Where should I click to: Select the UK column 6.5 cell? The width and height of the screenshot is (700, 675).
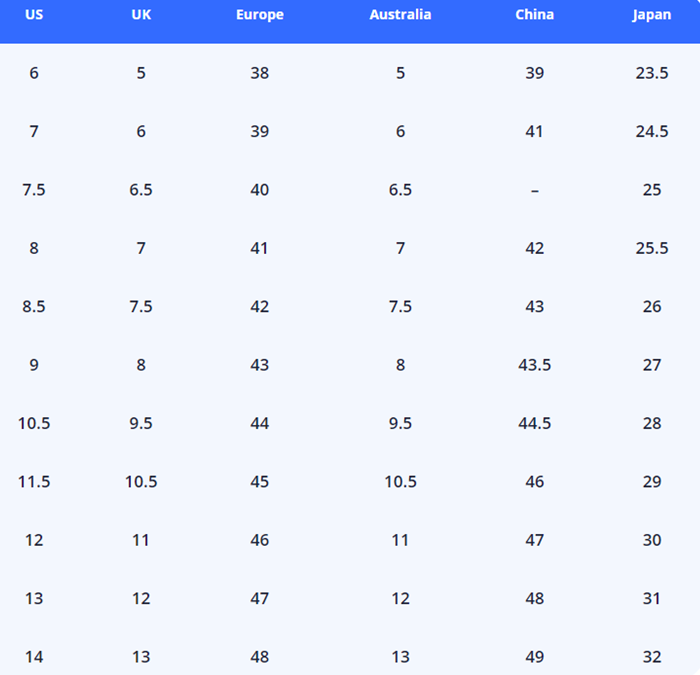click(141, 190)
